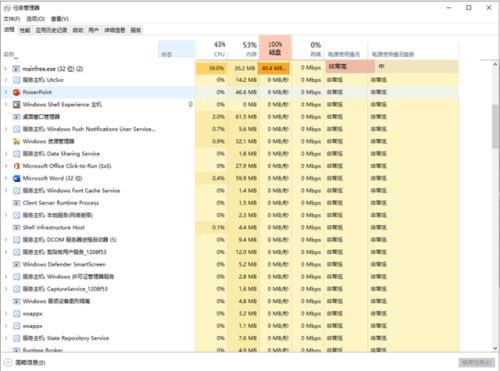Click the gear icon beside 服务主机: UtcSvc

[16, 80]
